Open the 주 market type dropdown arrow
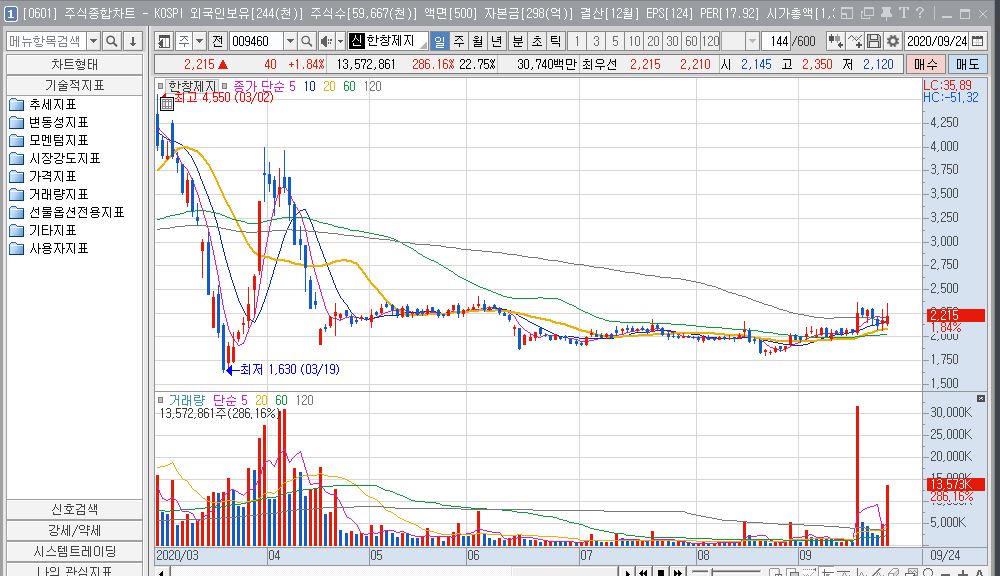Screen dimensions: 1000x576 (200, 41)
